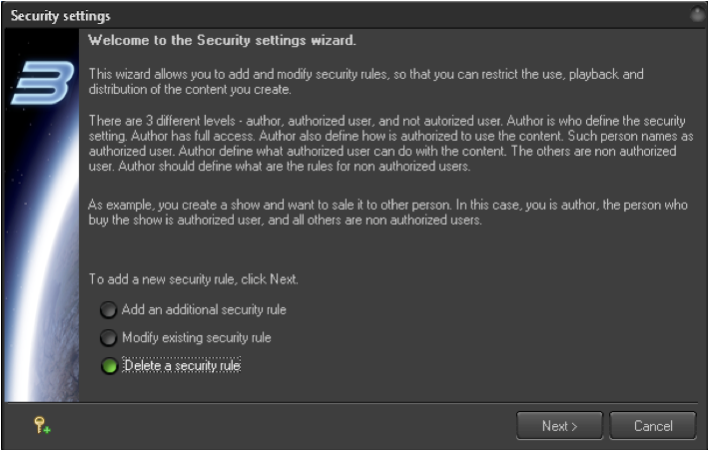The image size is (708, 450).
Task: Click the 'To add a new security rule' instruction text
Action: 193,279
